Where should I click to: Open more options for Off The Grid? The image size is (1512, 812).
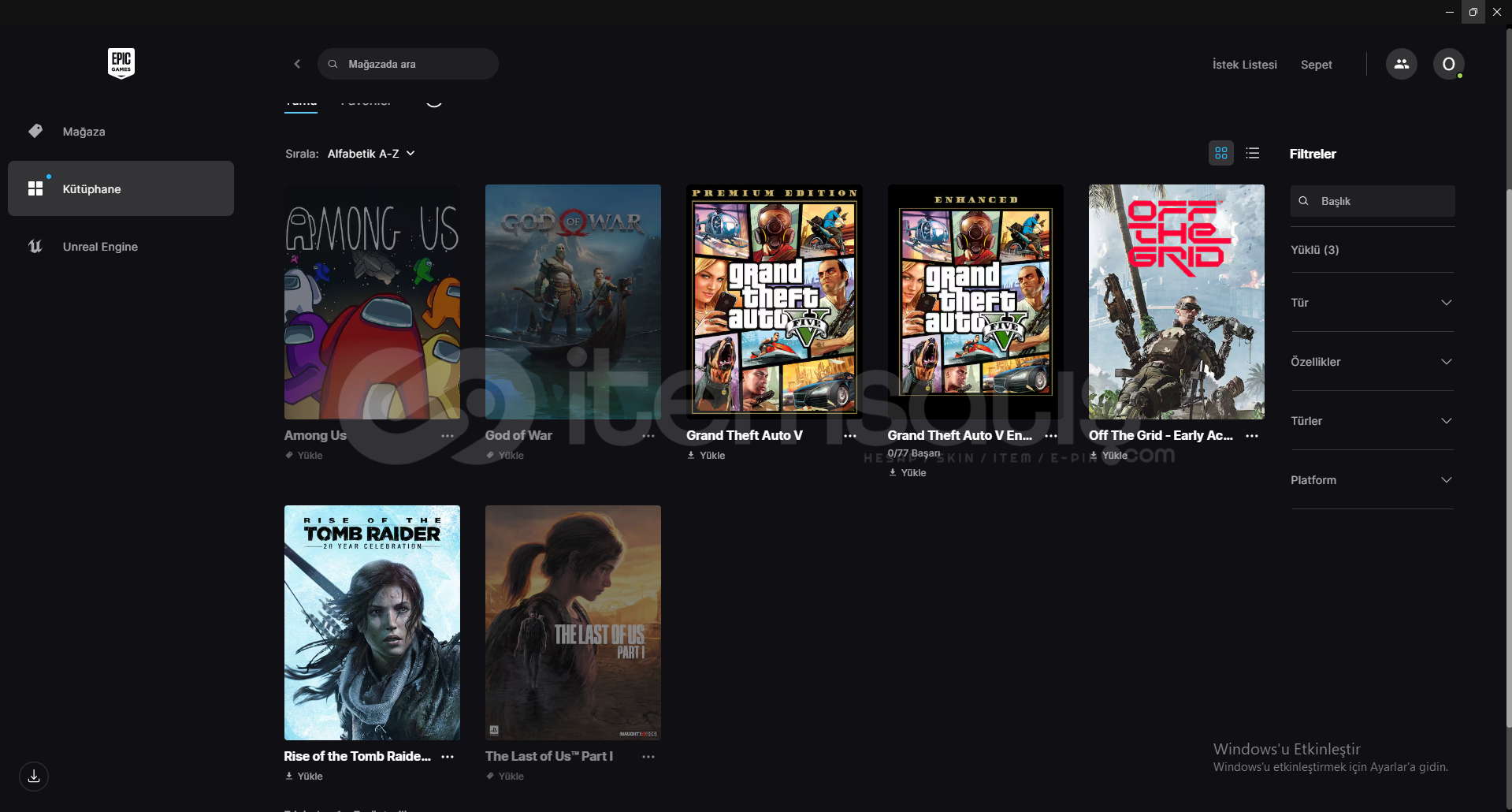(x=1252, y=436)
